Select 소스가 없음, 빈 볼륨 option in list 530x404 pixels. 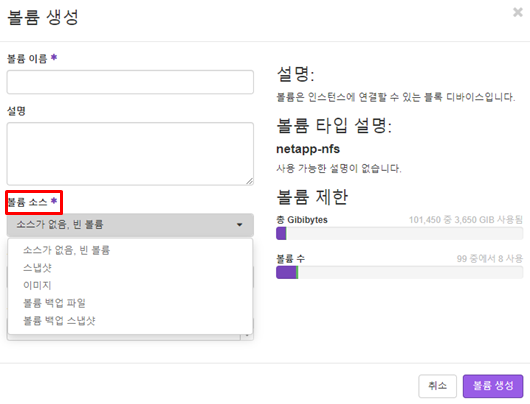66,250
